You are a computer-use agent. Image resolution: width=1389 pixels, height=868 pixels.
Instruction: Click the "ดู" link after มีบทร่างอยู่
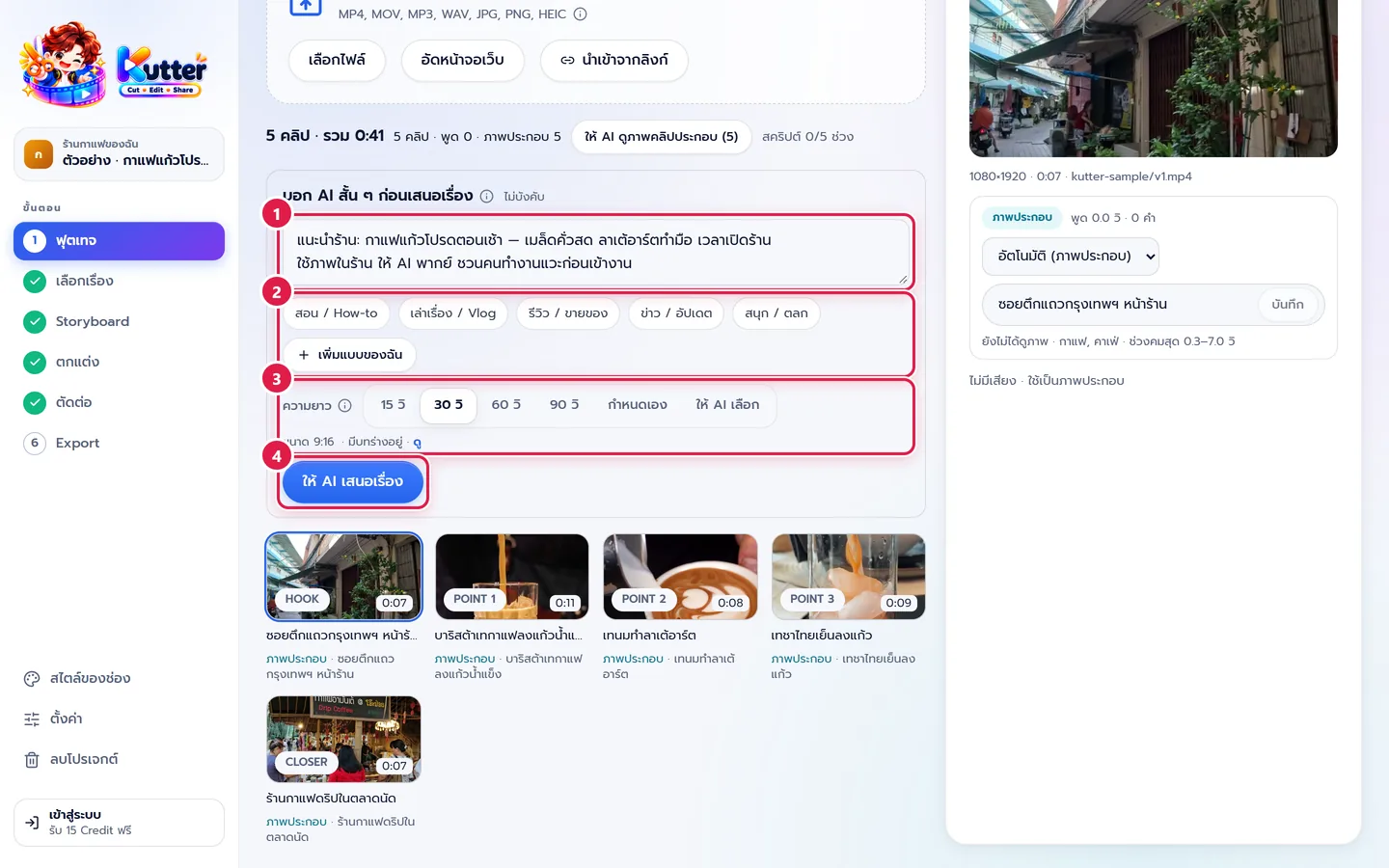[417, 443]
